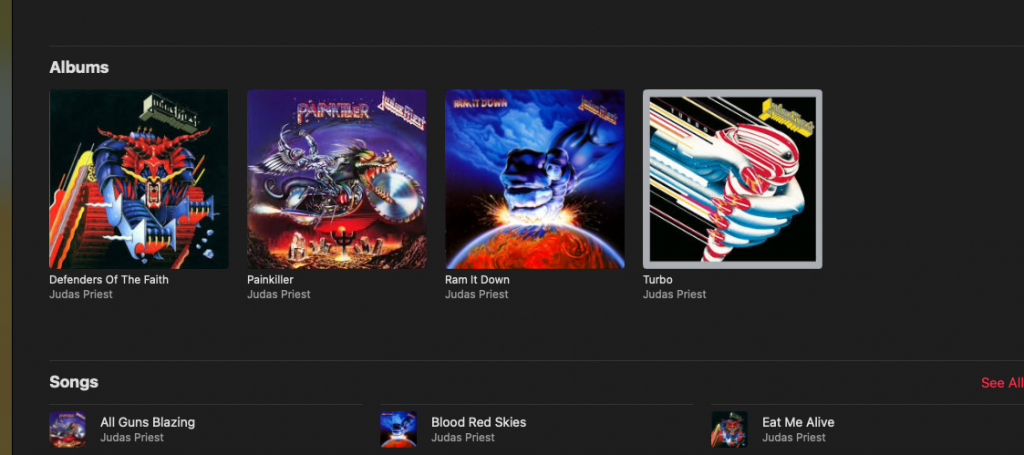The image size is (1024, 455).
Task: Open the Defenders Of The Faith album cover
Action: coord(138,179)
